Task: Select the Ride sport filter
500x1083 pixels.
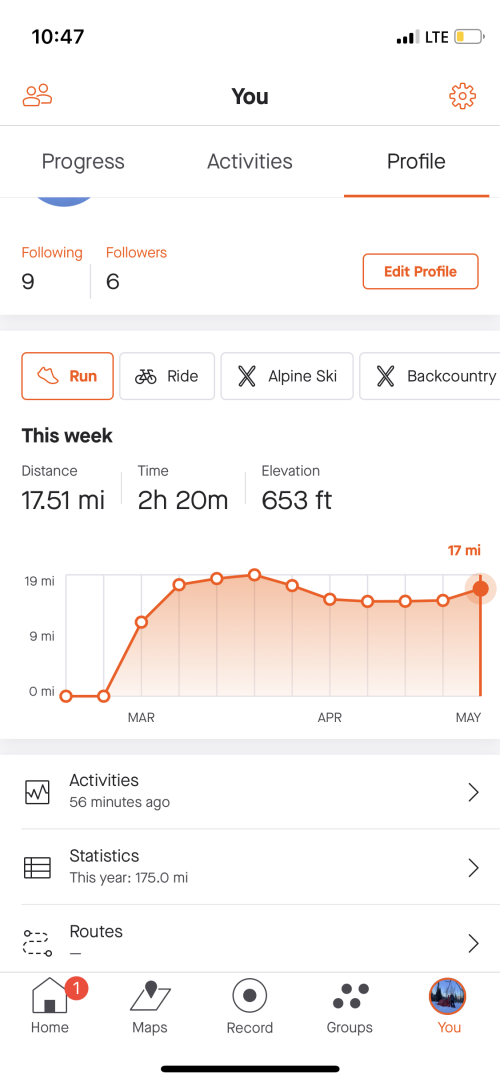Action: click(167, 376)
